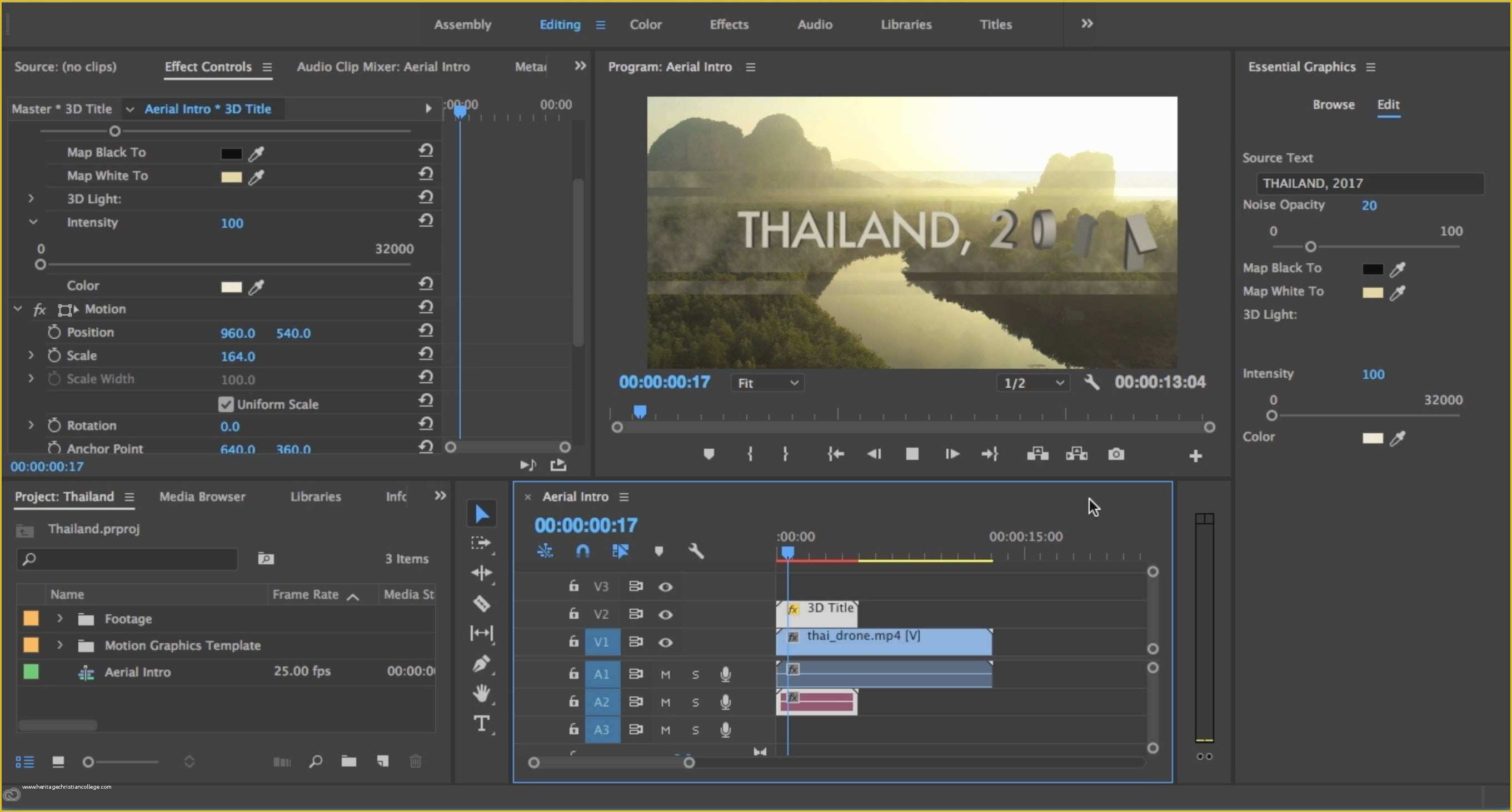The image size is (1512, 812).
Task: Select the Track Select Forward tool
Action: click(480, 542)
